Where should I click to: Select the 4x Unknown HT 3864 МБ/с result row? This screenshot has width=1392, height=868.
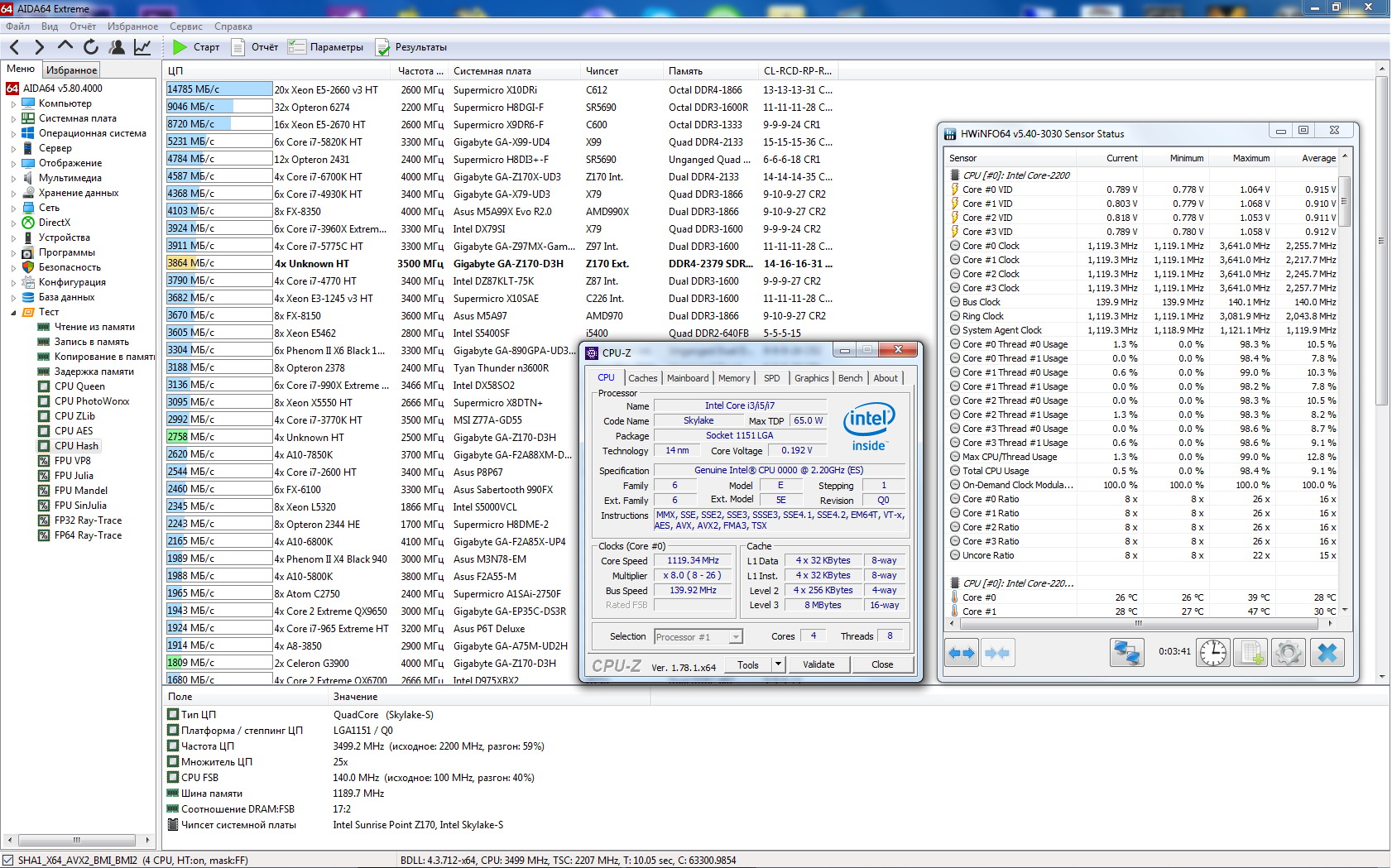coord(500,264)
